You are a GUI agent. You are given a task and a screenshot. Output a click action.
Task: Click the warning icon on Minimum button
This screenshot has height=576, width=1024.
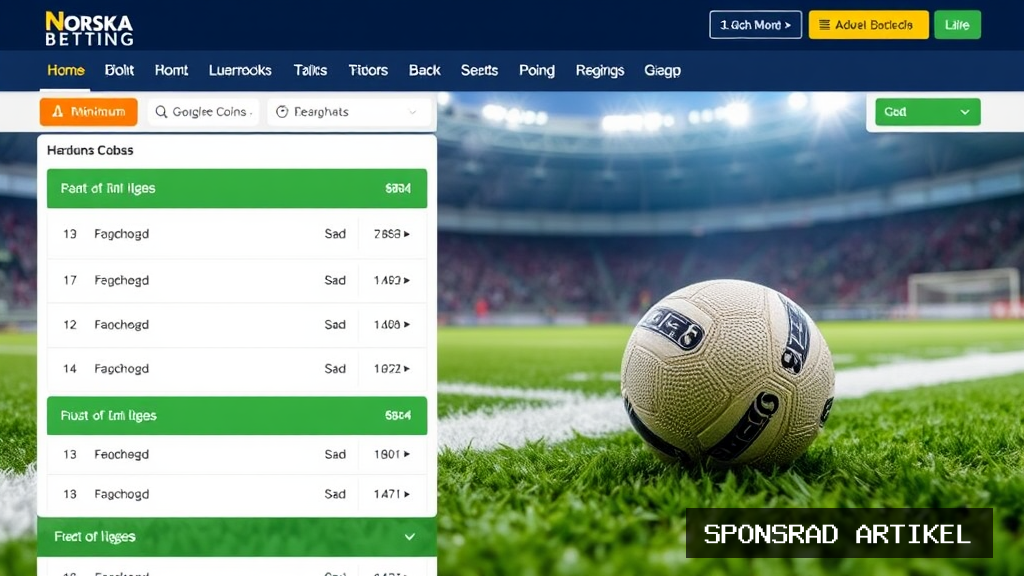click(x=57, y=112)
